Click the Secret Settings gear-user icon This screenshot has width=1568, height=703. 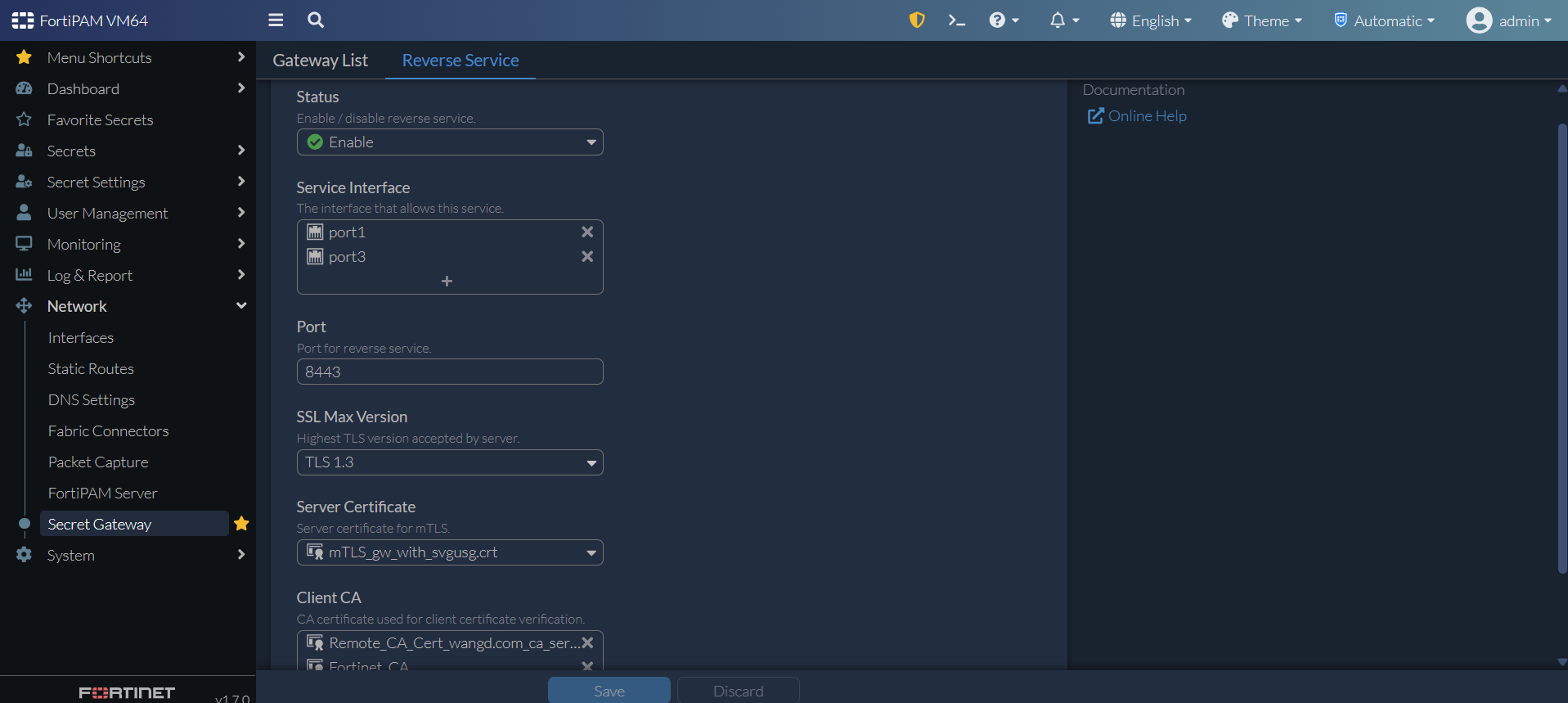pos(24,182)
